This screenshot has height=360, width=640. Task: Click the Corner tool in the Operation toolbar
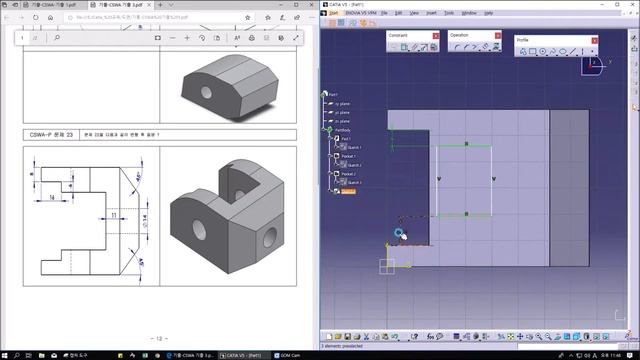tap(456, 47)
